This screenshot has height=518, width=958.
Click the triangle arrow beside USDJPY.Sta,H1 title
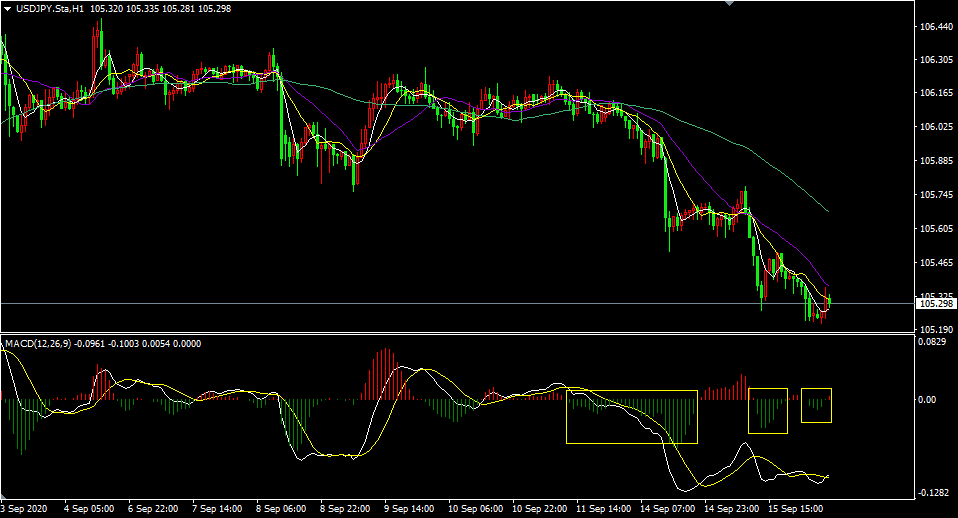click(7, 9)
